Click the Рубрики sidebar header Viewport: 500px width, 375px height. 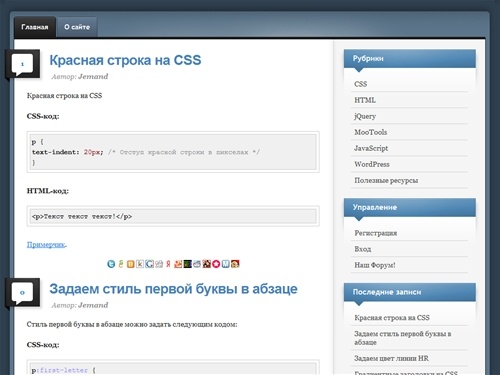click(x=410, y=59)
